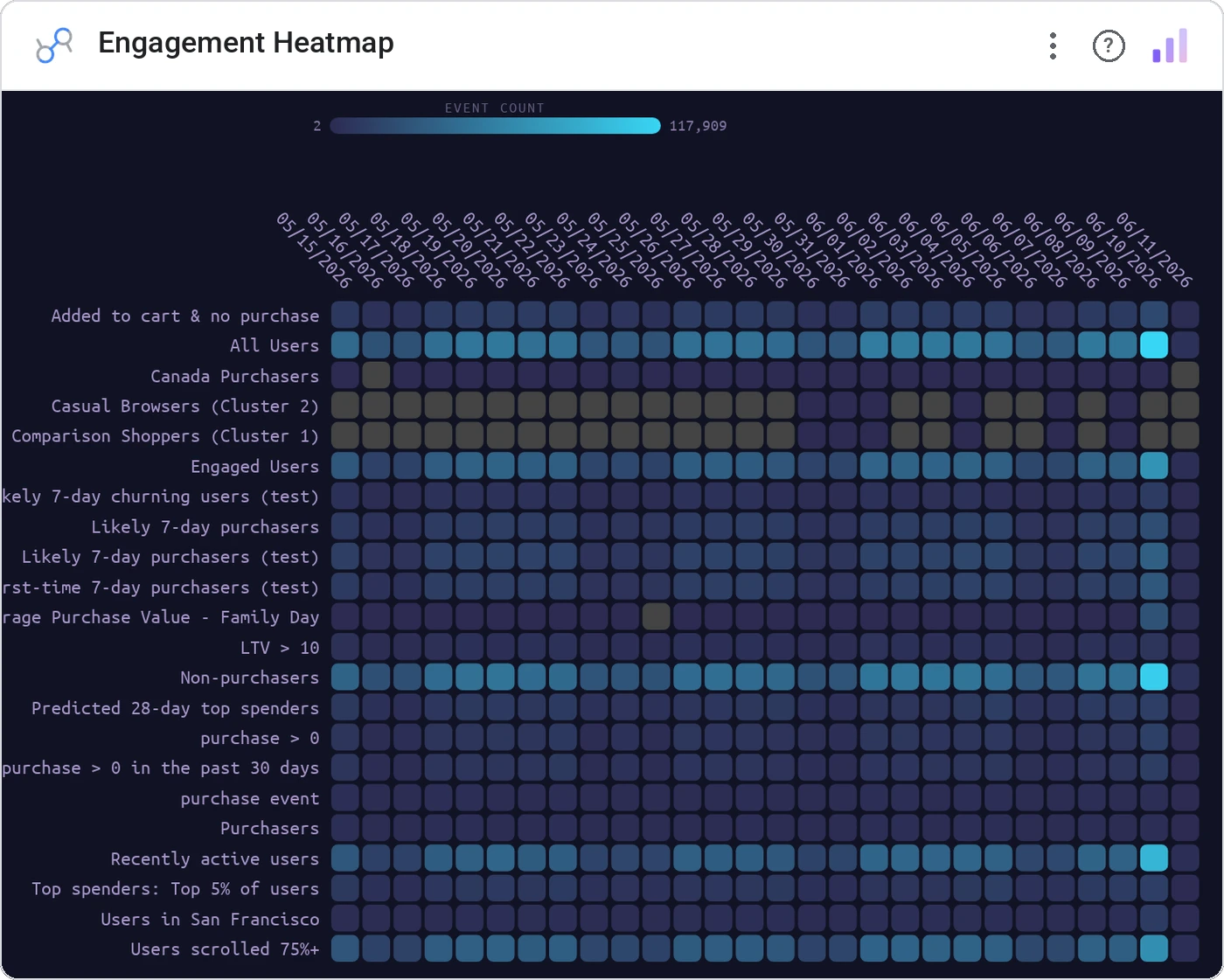Click the Non-purchasers cell for 06/10/2026
This screenshot has height=980, width=1224.
click(x=1154, y=677)
